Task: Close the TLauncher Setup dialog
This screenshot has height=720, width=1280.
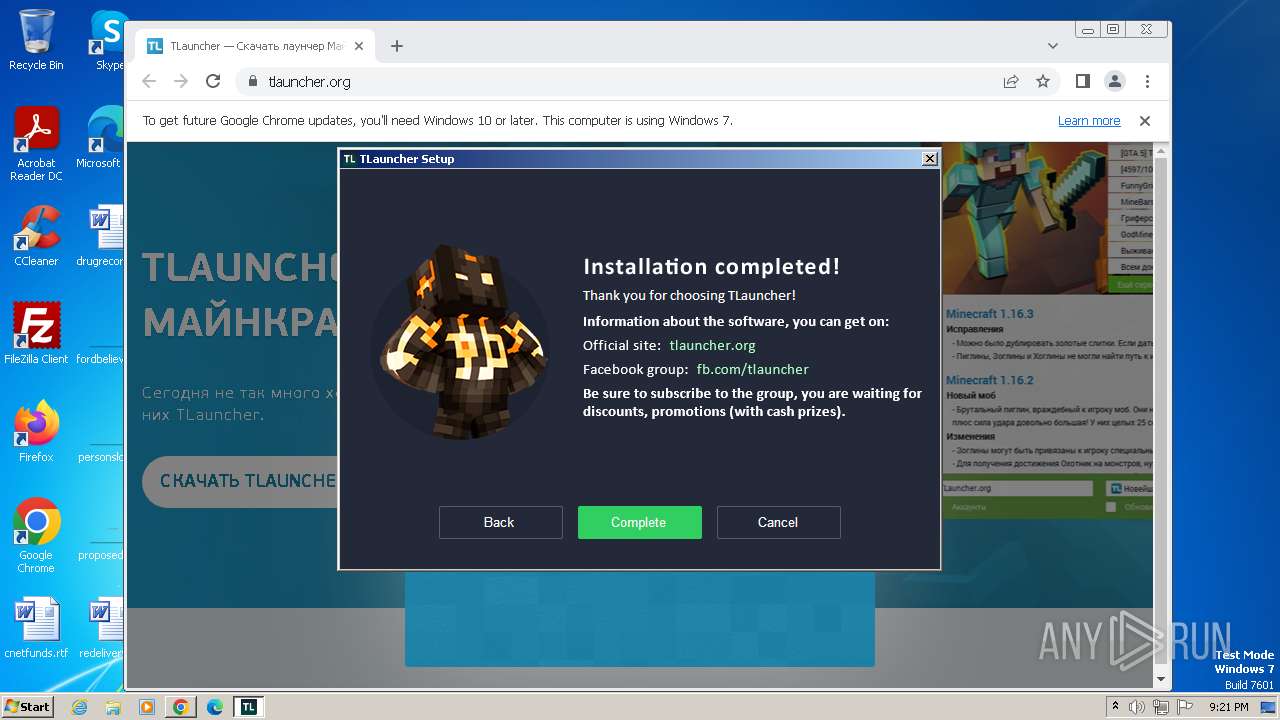Action: click(930, 159)
